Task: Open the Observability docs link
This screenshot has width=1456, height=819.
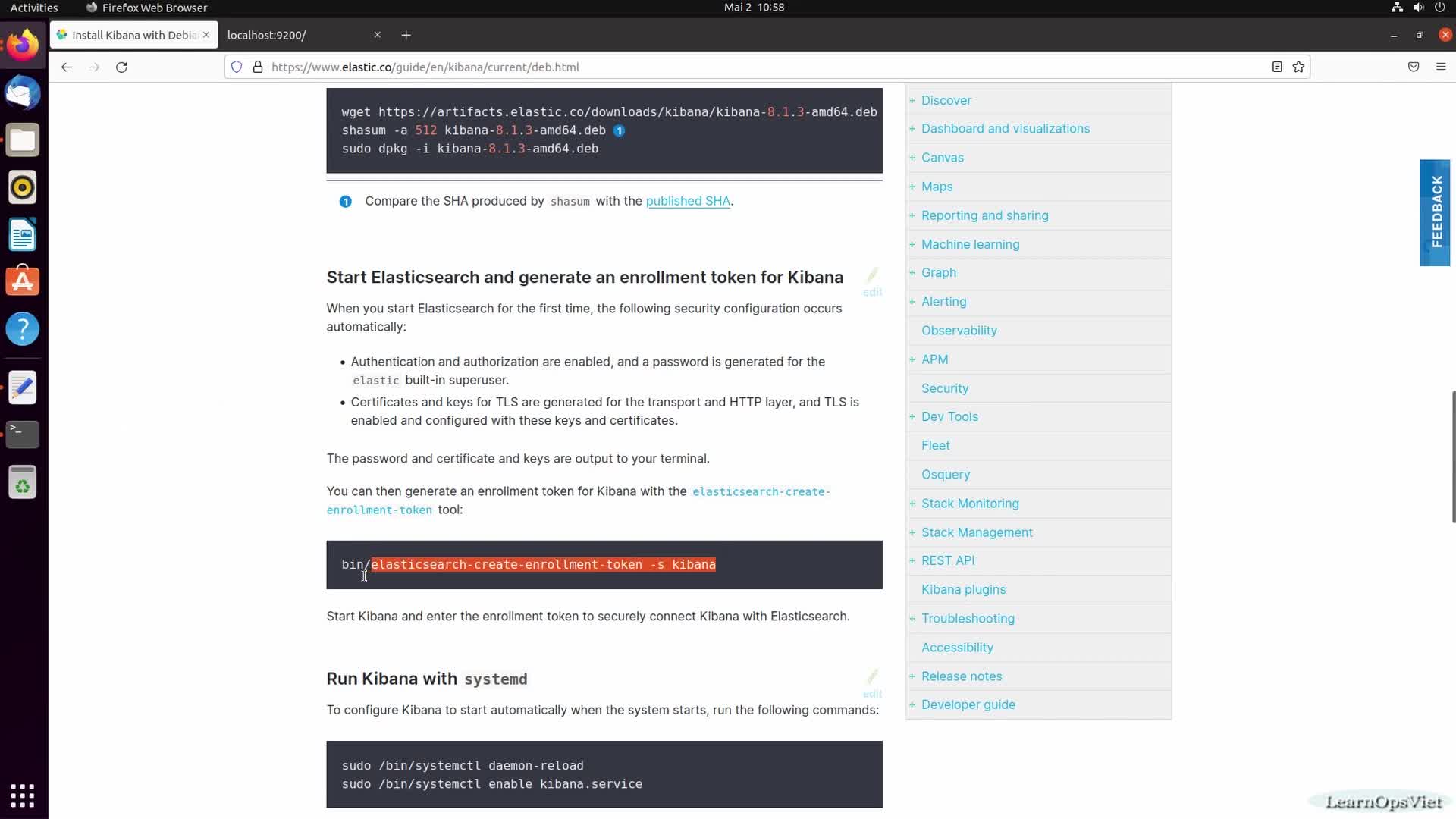Action: point(959,331)
